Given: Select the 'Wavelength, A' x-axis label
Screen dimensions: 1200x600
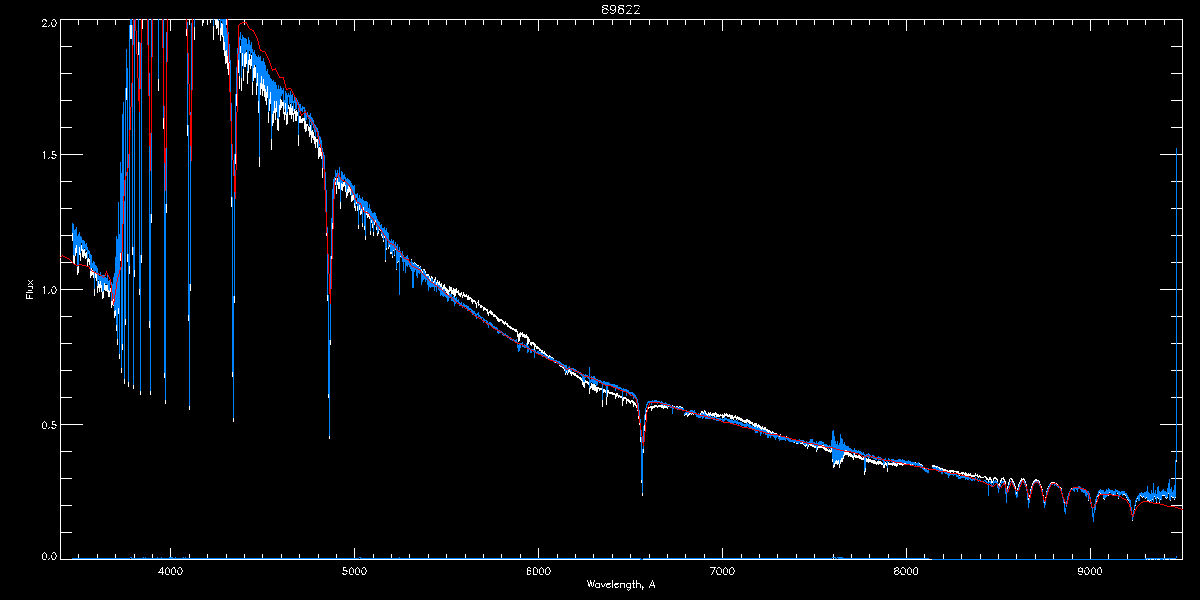Looking at the screenshot, I should coord(621,584).
